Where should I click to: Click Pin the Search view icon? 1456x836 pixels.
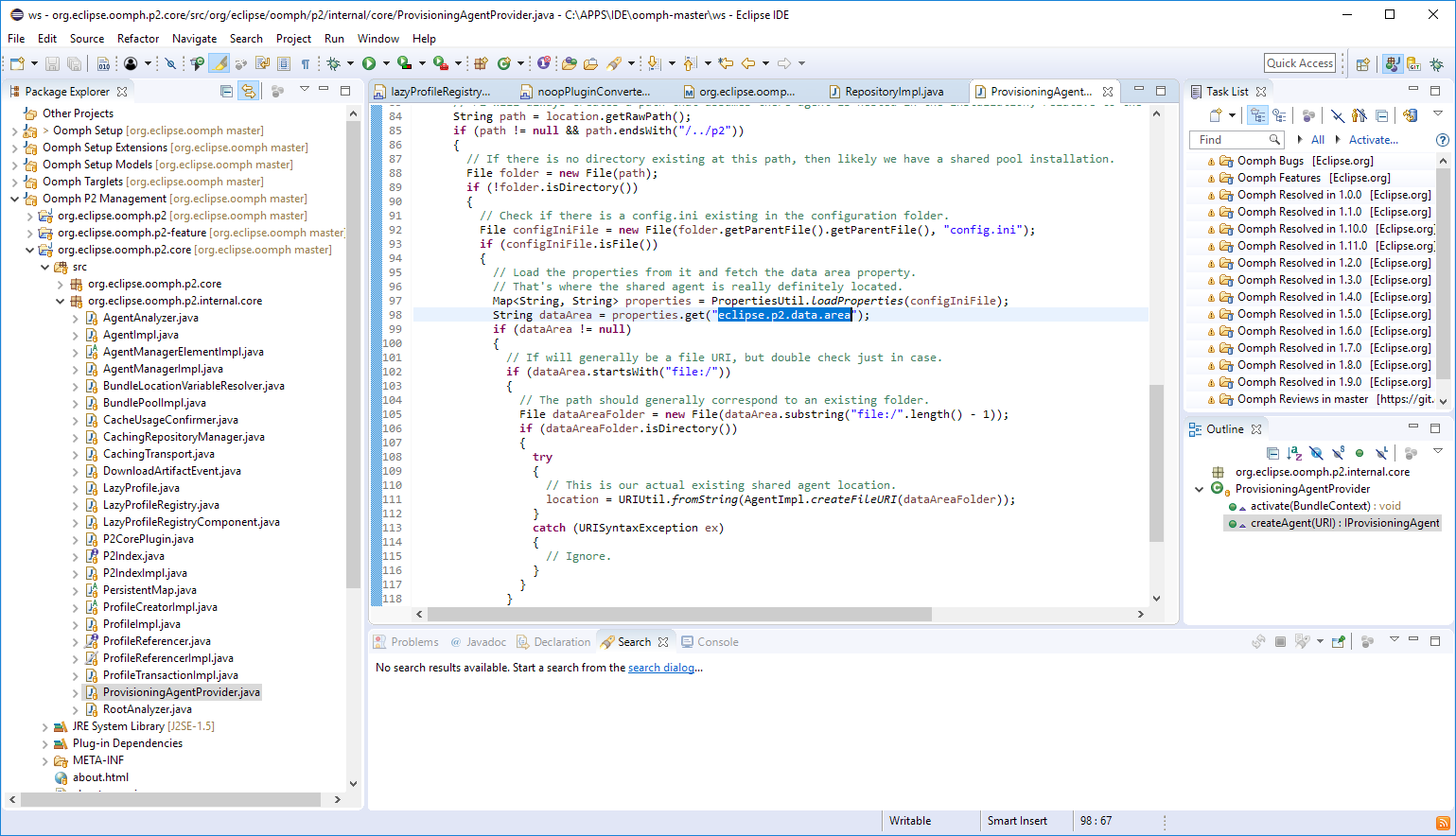point(1338,641)
